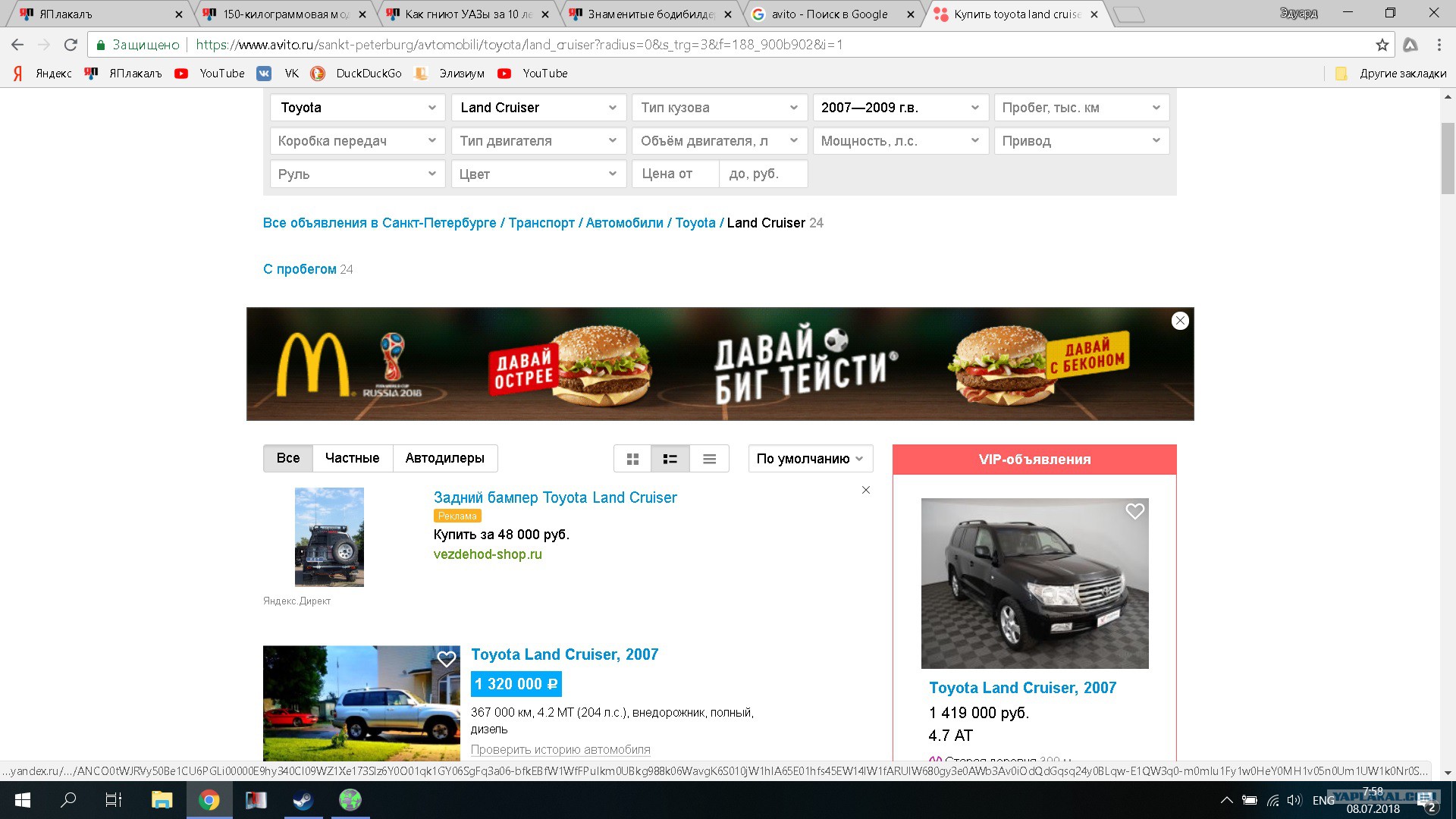
Task: Switch to the Как гниют УАЗы tab
Action: click(466, 14)
